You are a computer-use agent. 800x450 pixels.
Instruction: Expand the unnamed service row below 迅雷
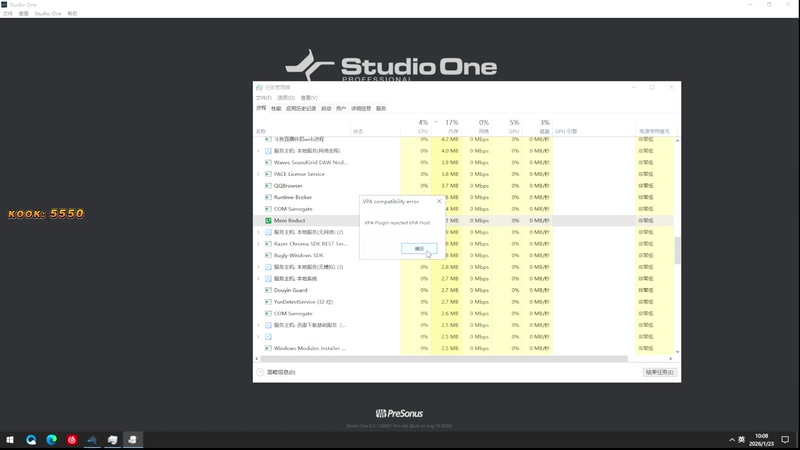(x=258, y=337)
